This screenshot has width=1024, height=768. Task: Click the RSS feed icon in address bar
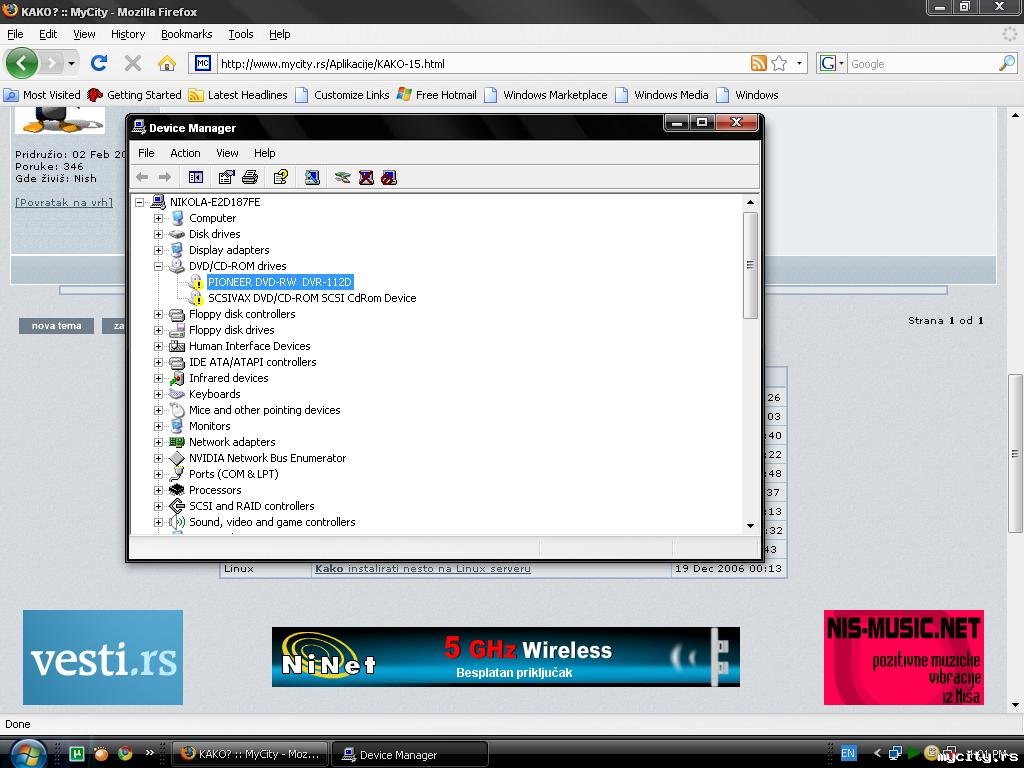[x=758, y=63]
